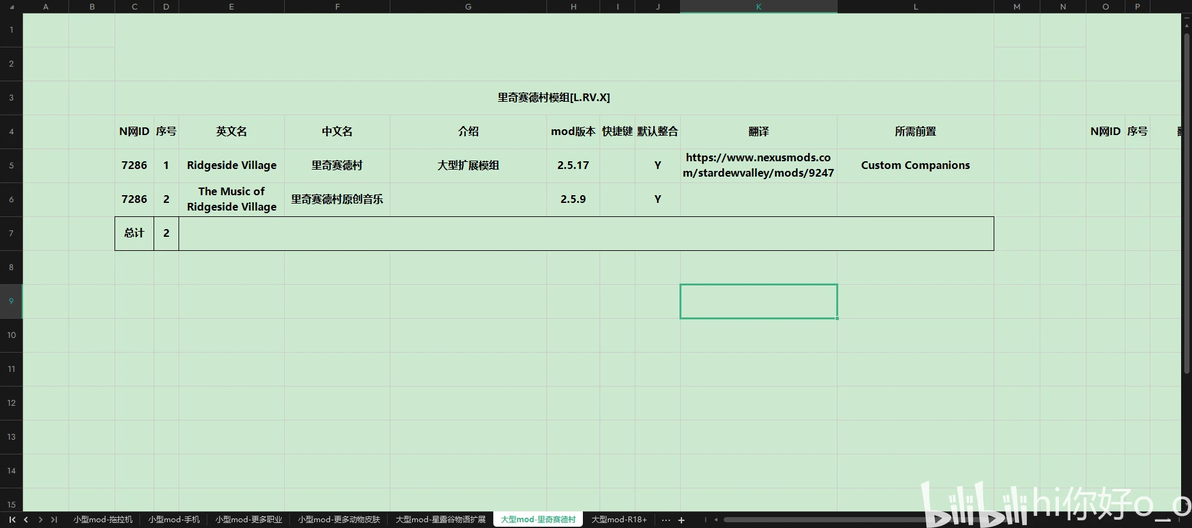Select the active 大型mod-里奇赛德村 sheet tab
The height and width of the screenshot is (528, 1192).
[x=538, y=520]
